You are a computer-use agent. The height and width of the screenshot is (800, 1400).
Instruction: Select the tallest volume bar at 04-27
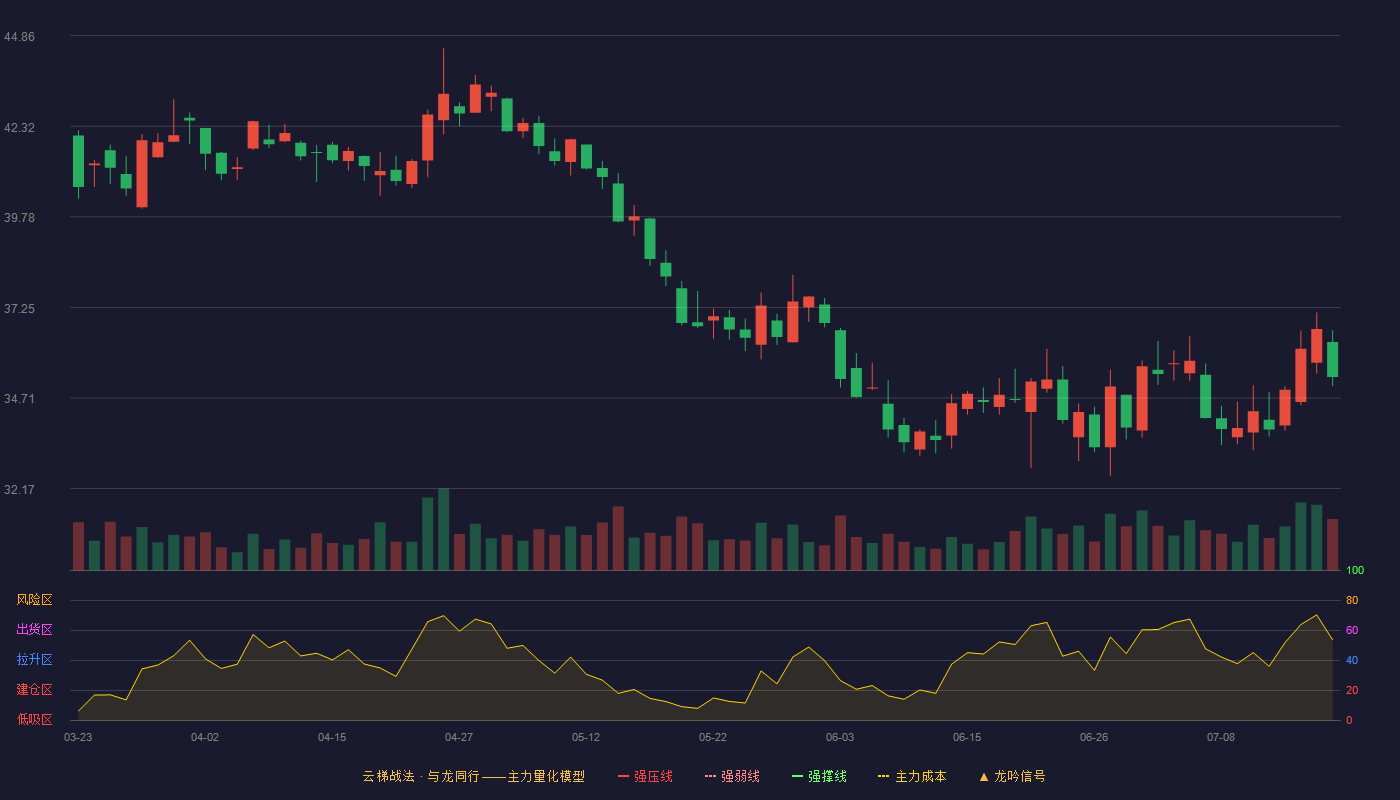[x=443, y=530]
